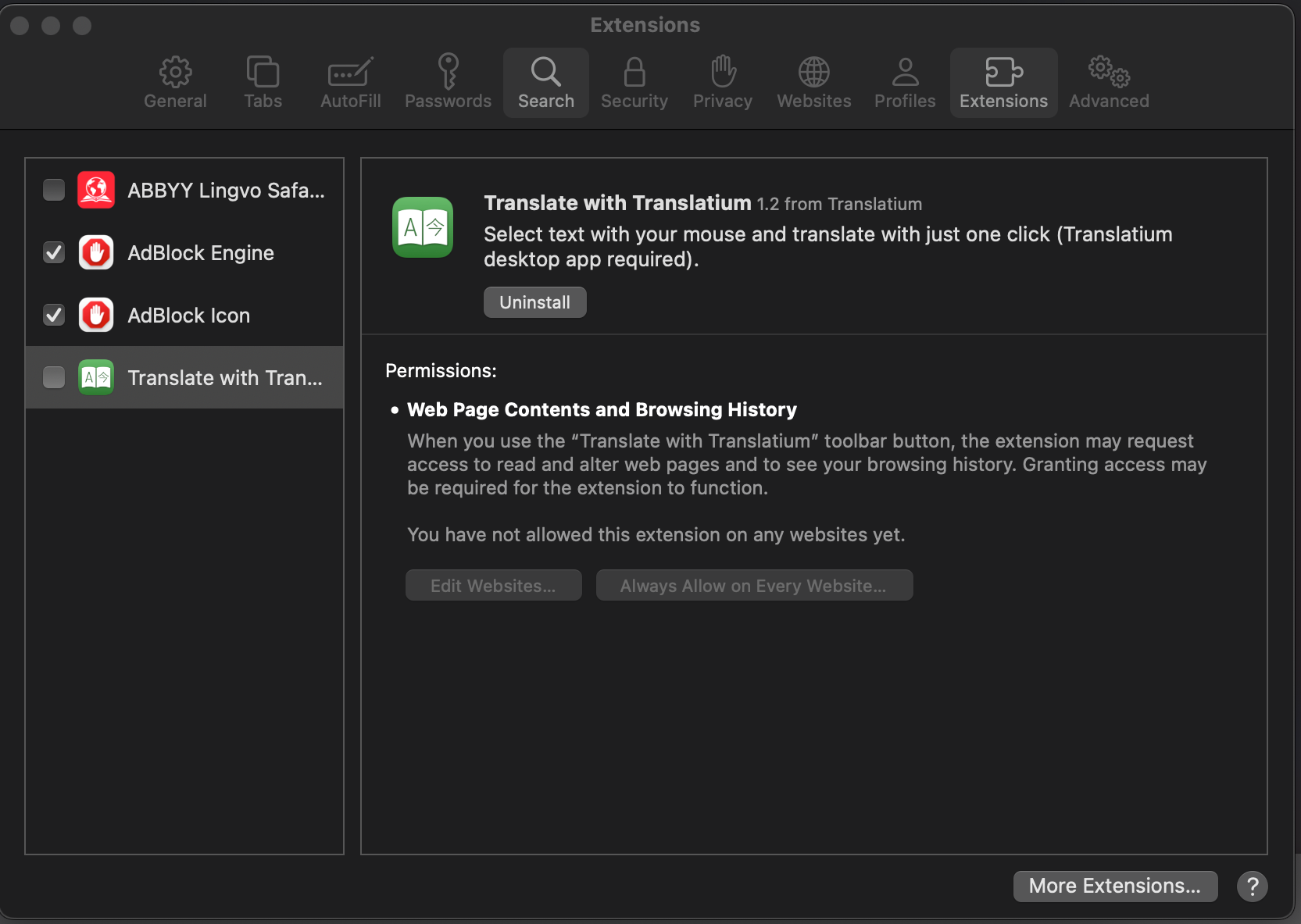
Task: Select AdBlock Engine in the extensions list
Action: click(x=201, y=252)
